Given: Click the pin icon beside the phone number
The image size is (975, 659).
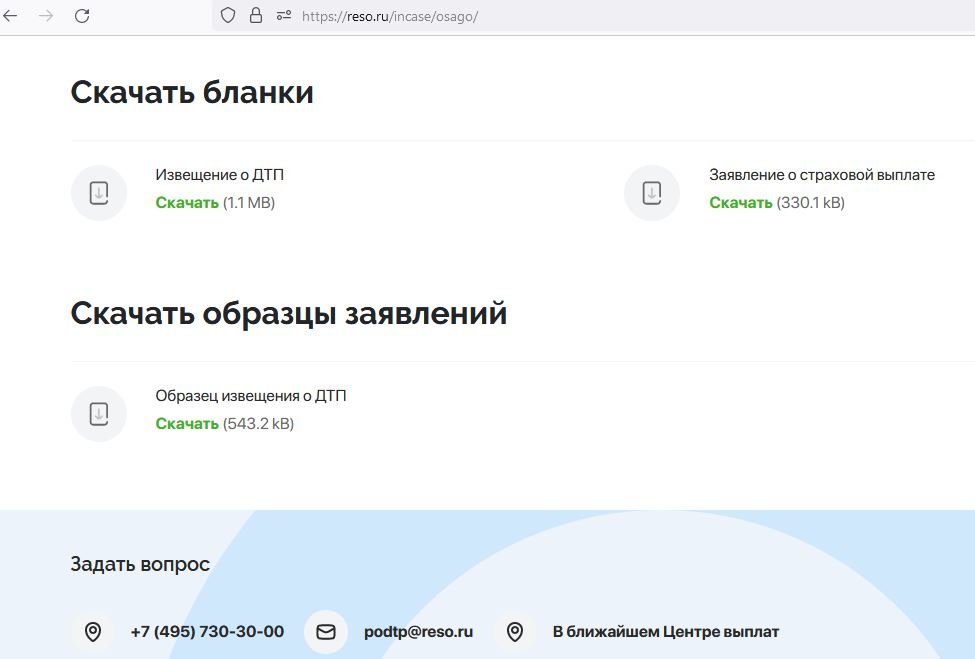Looking at the screenshot, I should [93, 632].
